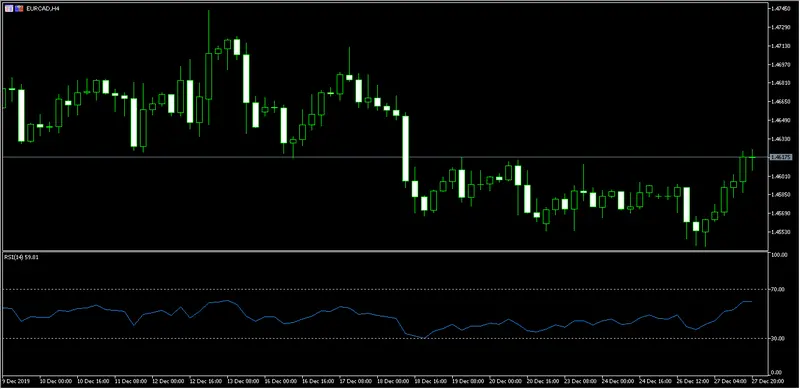
Task: Click the 13 Dec 08:00 time axis label
Action: point(242,381)
